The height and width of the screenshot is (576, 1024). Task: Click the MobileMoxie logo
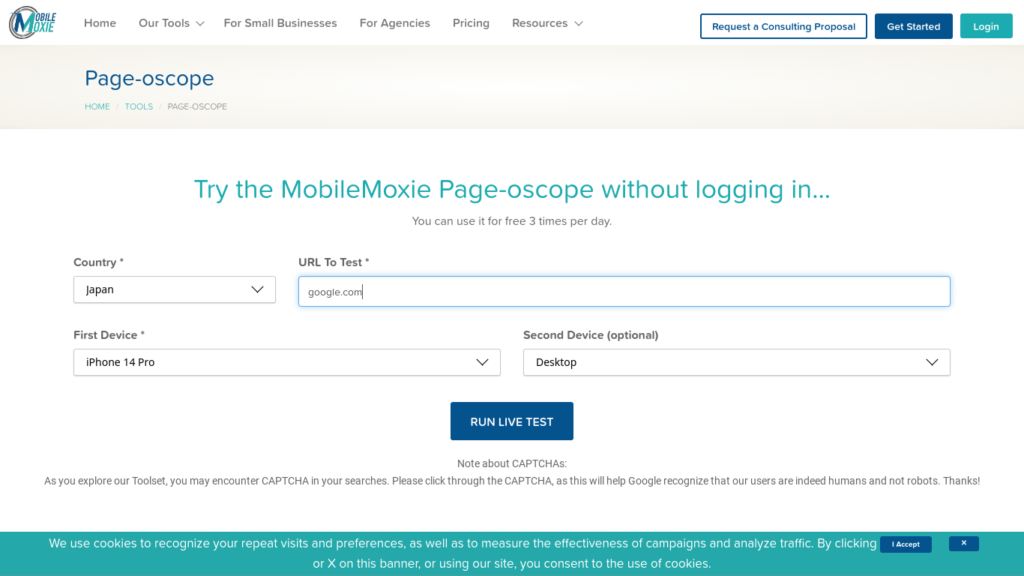tap(32, 23)
